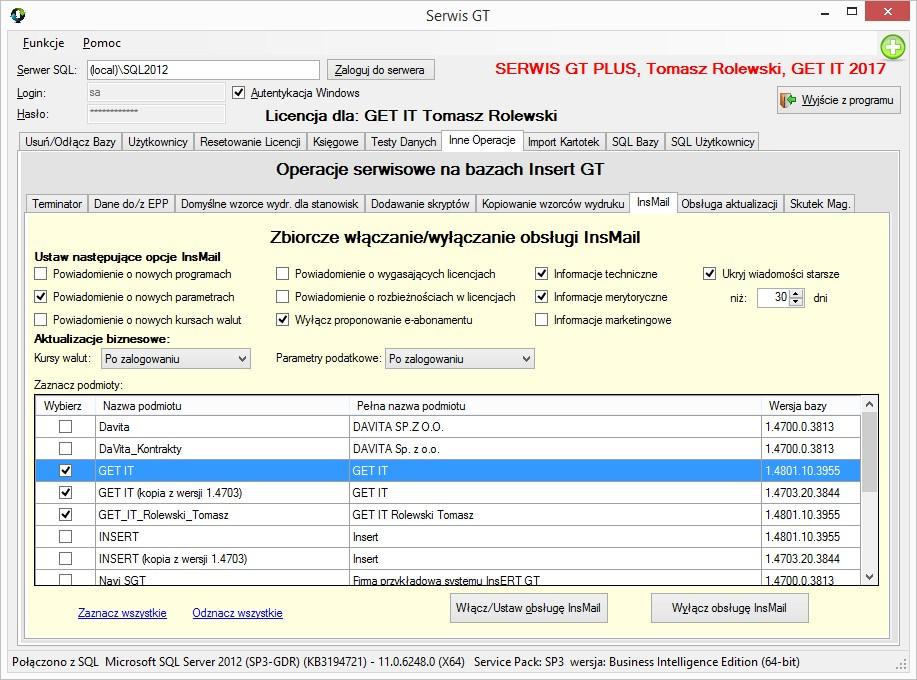
Task: Check Powiadomienie o rozbieżnościach w licencjach
Action: pos(282,296)
